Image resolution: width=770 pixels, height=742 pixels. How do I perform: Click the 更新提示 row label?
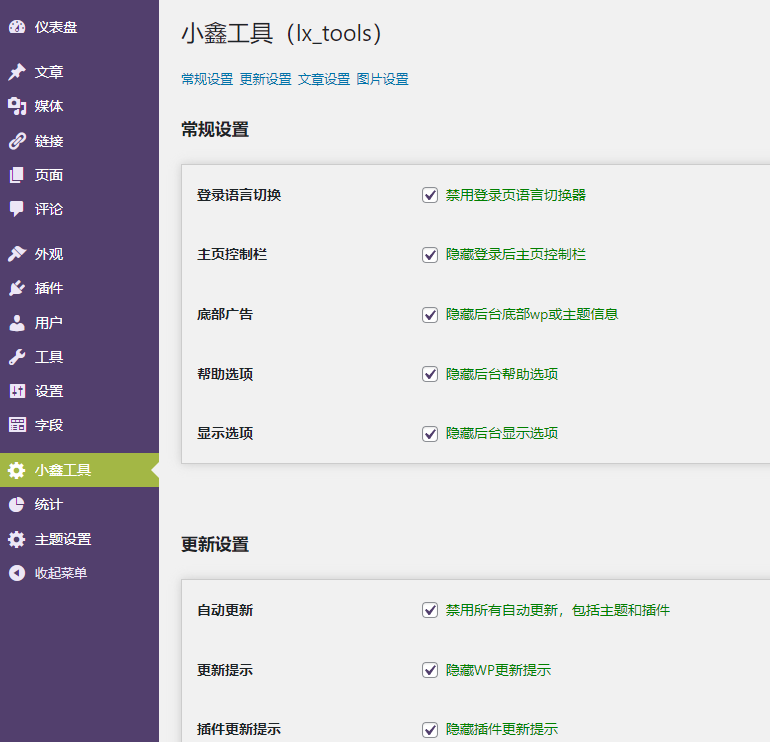(225, 670)
